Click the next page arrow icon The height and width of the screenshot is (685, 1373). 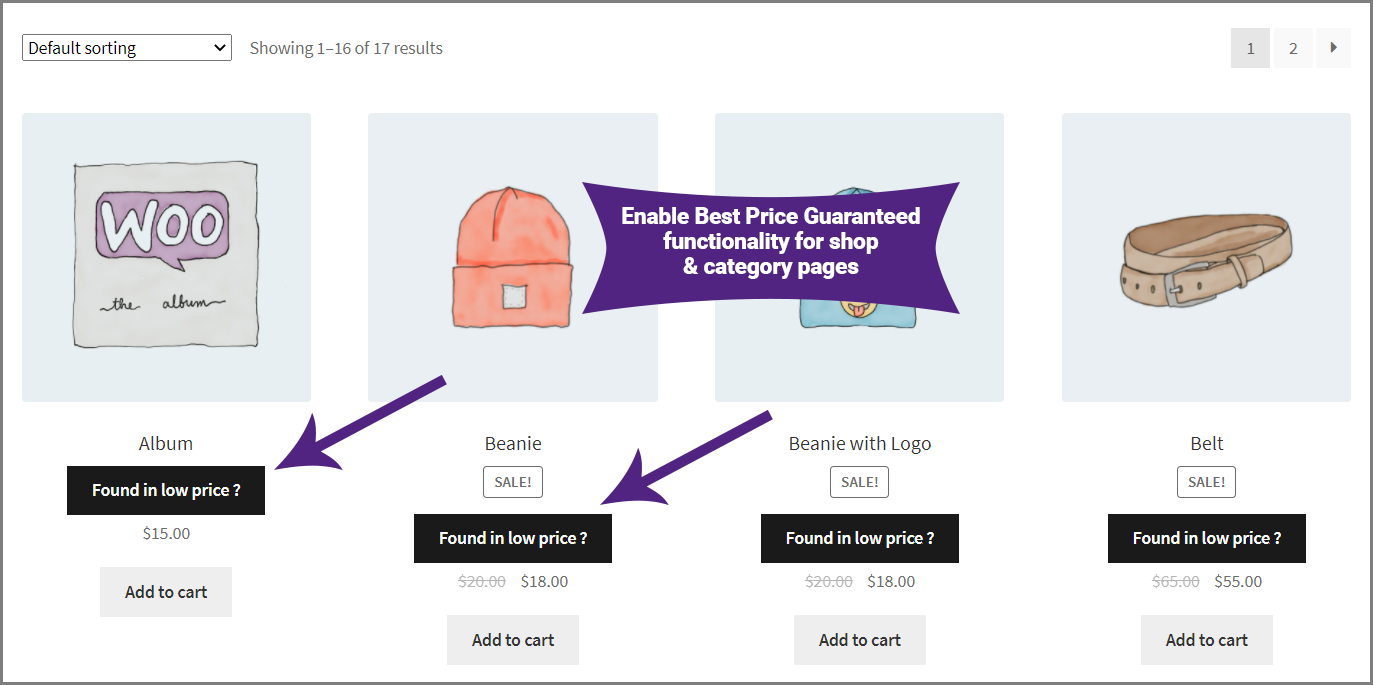pos(1333,48)
